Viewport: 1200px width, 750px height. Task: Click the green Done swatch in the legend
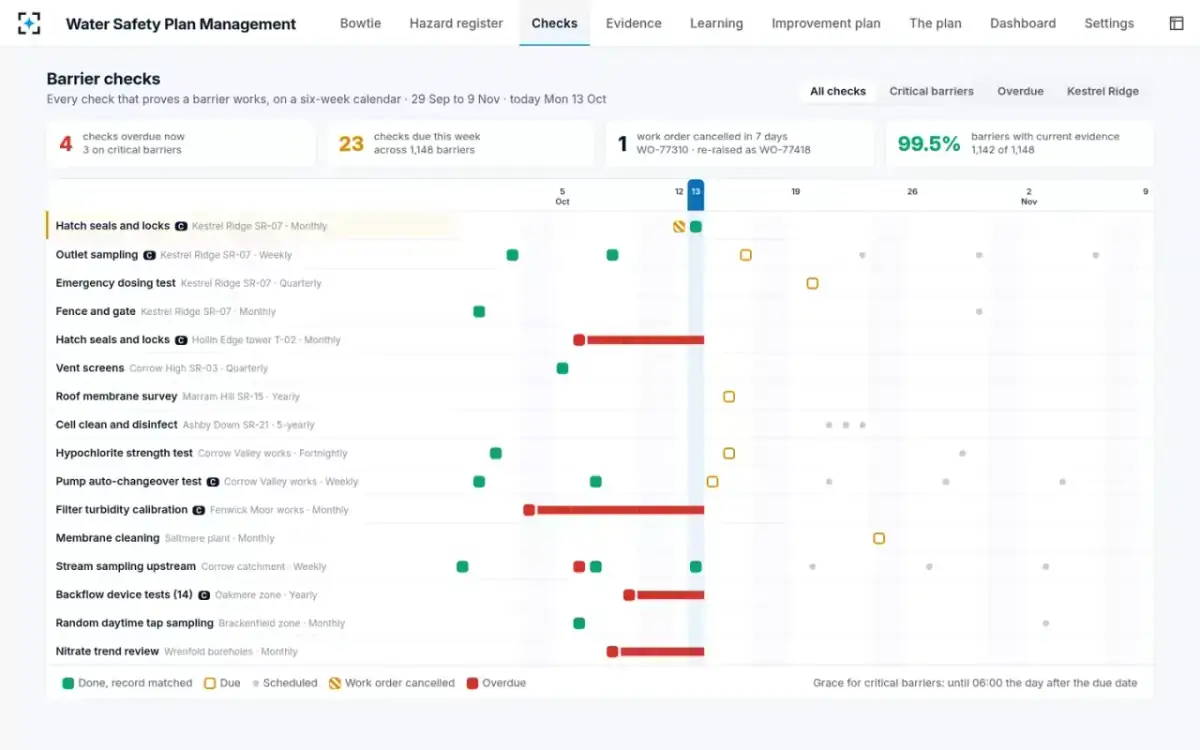tap(68, 683)
